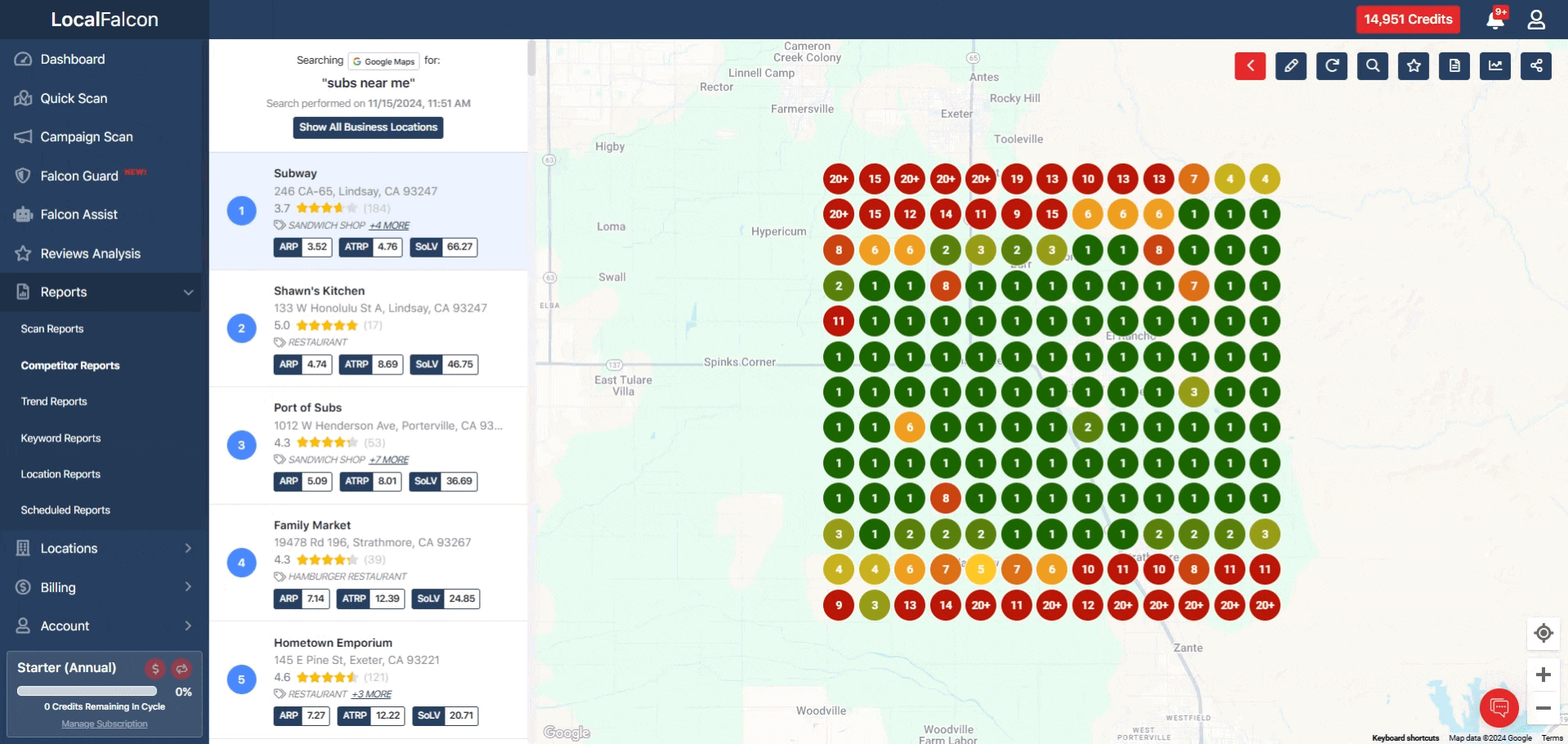Click the star favorite icon above the map
The image size is (1568, 744).
tap(1413, 66)
